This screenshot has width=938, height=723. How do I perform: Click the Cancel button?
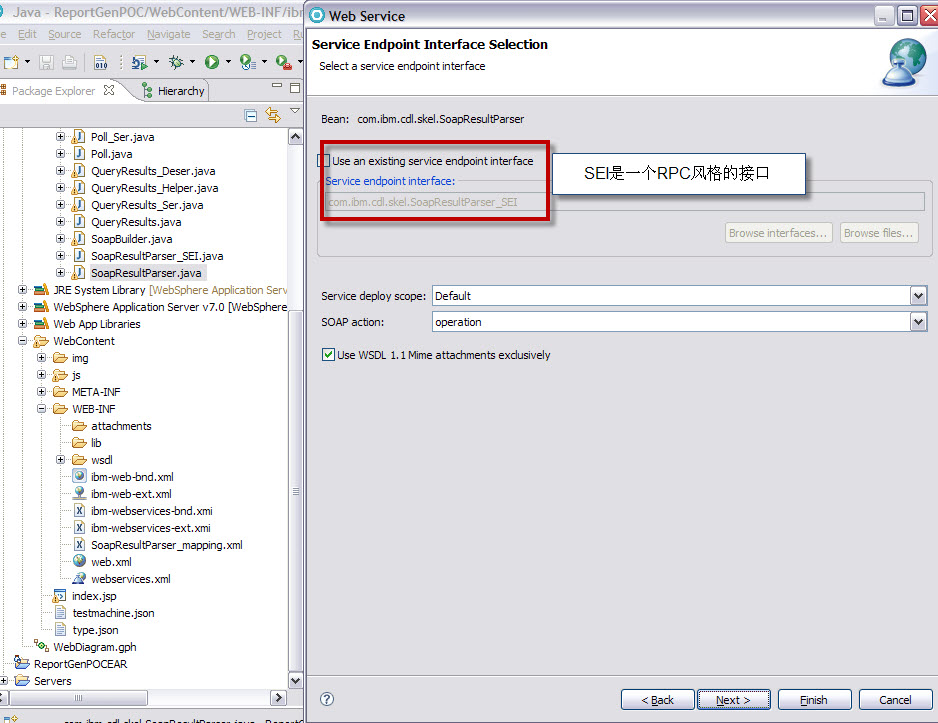895,700
